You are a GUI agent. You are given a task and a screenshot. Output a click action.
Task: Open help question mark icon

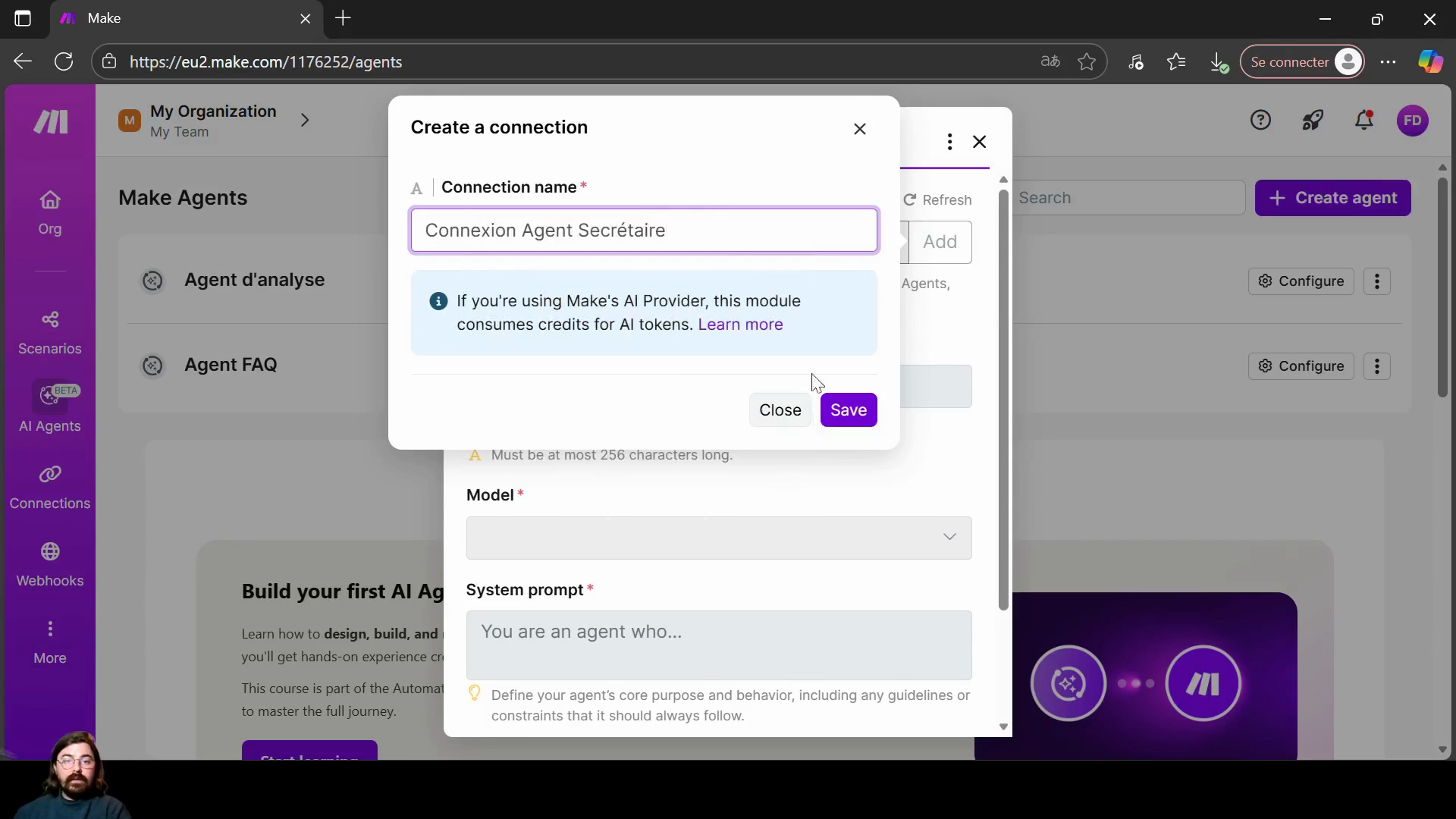[x=1260, y=120]
